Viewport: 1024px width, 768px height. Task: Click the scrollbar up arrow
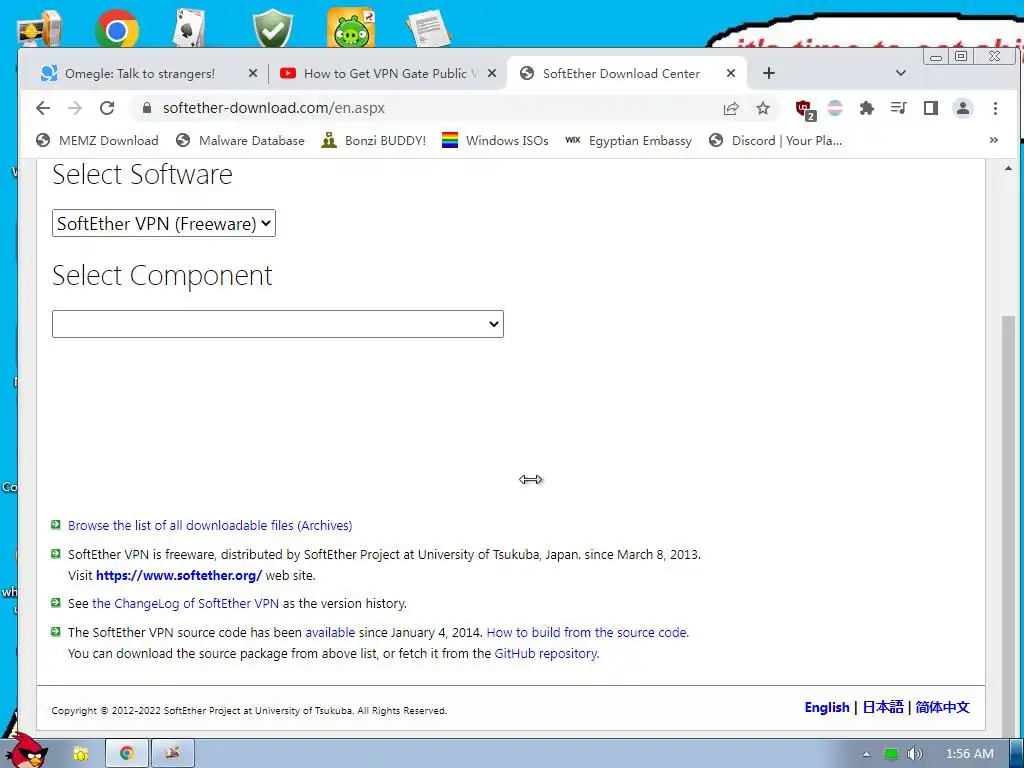pyautogui.click(x=1009, y=168)
